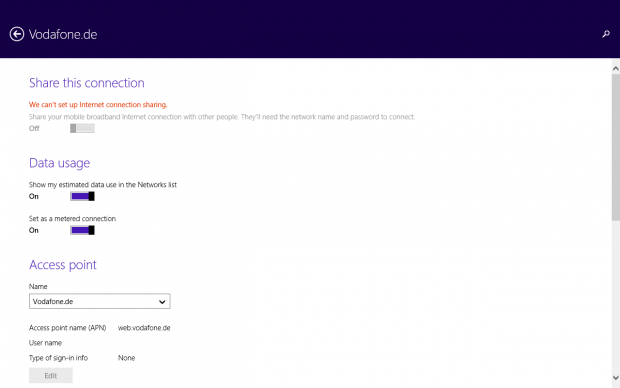This screenshot has height=388, width=620.
Task: Go back using the arrow icon
Action: click(x=17, y=34)
